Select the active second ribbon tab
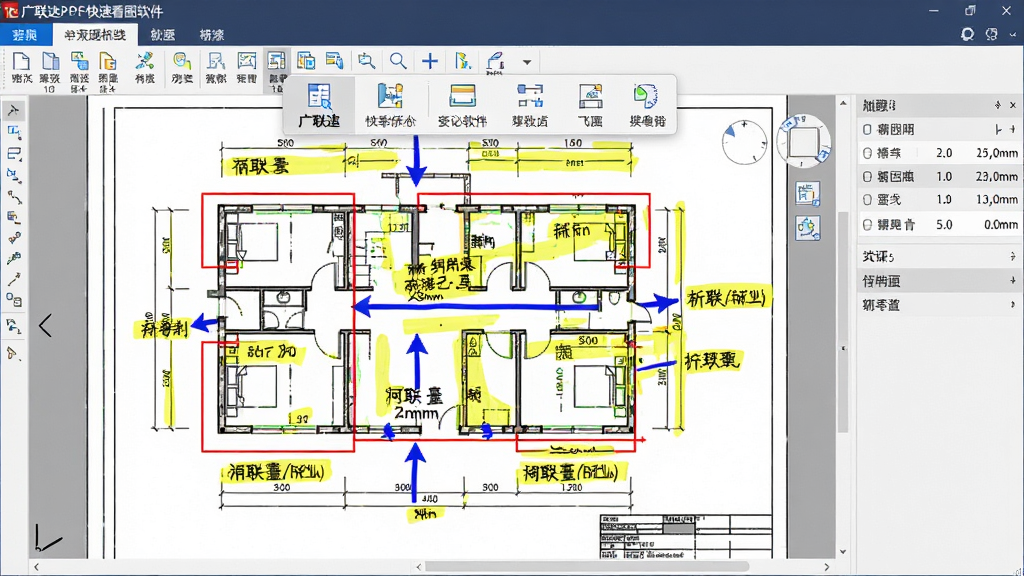 tap(95, 35)
